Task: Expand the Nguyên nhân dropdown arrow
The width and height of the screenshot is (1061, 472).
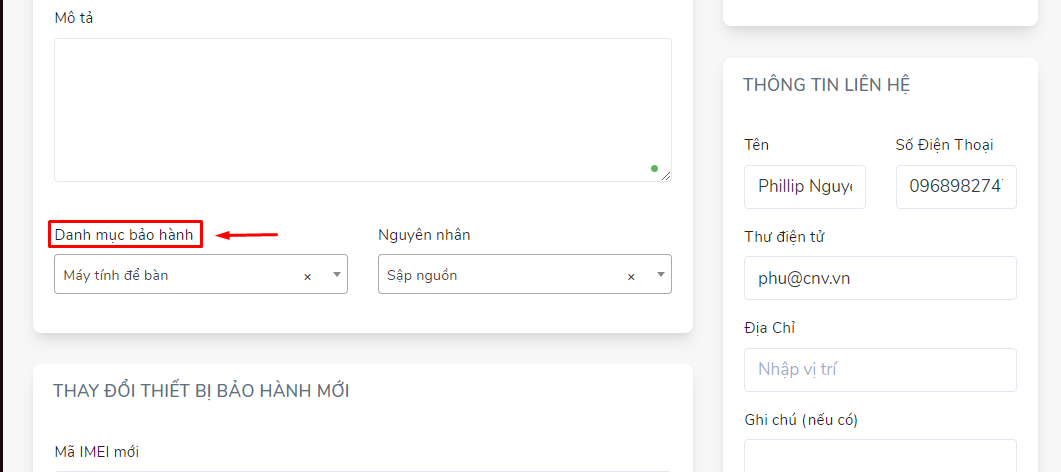Action: [x=661, y=275]
